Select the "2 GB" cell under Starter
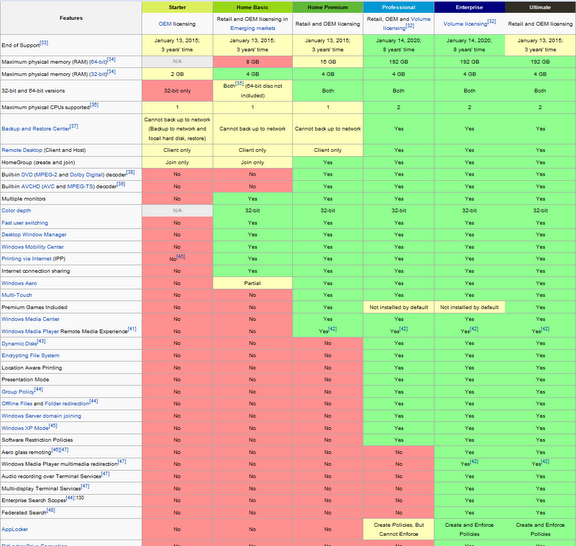 [177, 74]
